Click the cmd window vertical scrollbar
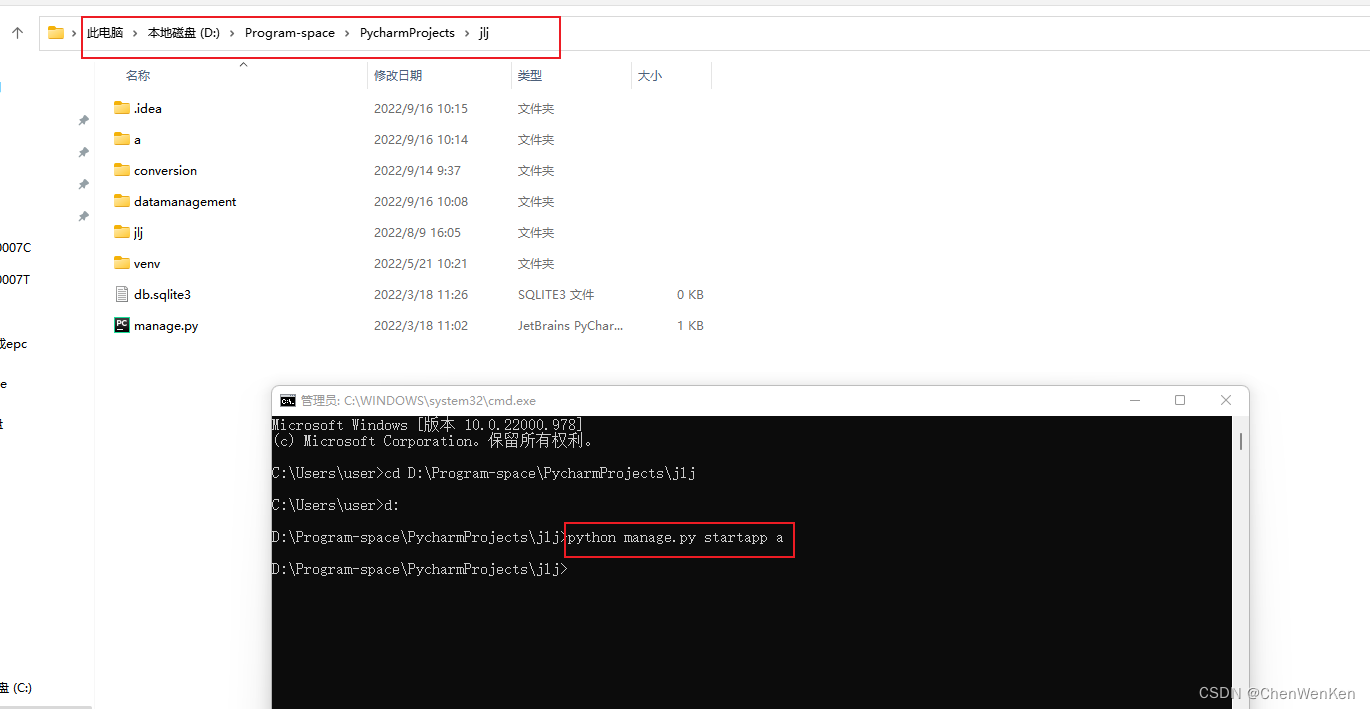Image resolution: width=1370 pixels, height=709 pixels. click(1240, 440)
